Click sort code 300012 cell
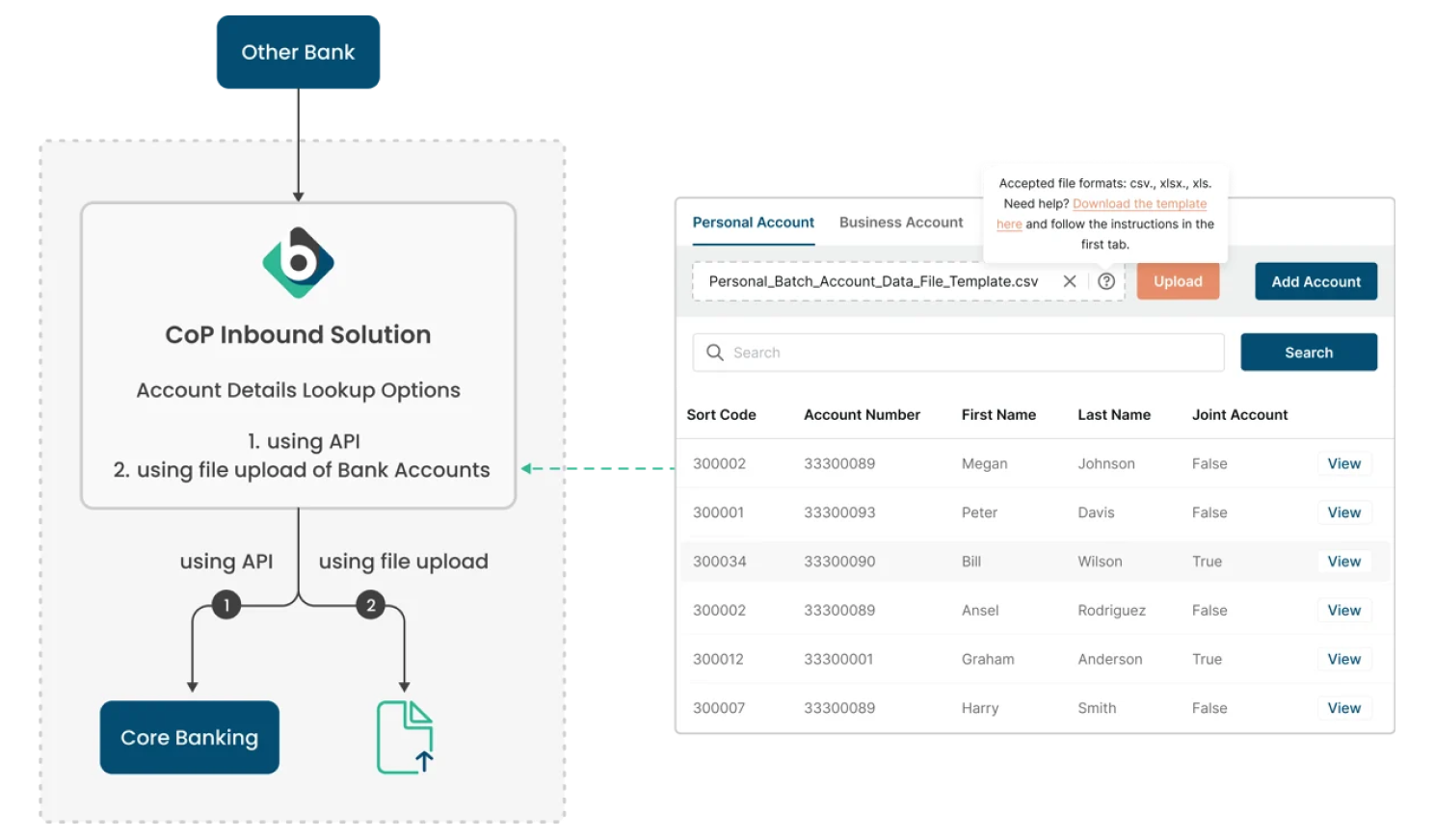The width and height of the screenshot is (1434, 840). click(x=718, y=659)
